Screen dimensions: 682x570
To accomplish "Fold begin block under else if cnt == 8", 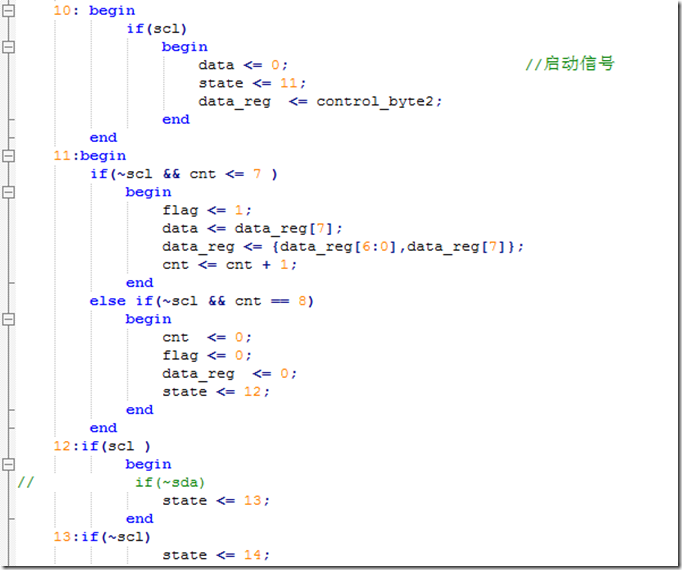I will pos(8,319).
